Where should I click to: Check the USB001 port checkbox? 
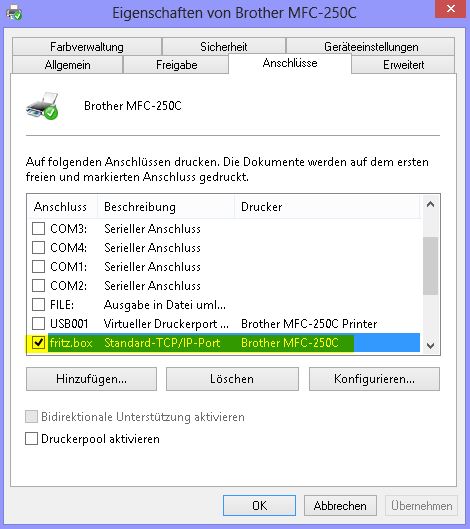[38, 324]
